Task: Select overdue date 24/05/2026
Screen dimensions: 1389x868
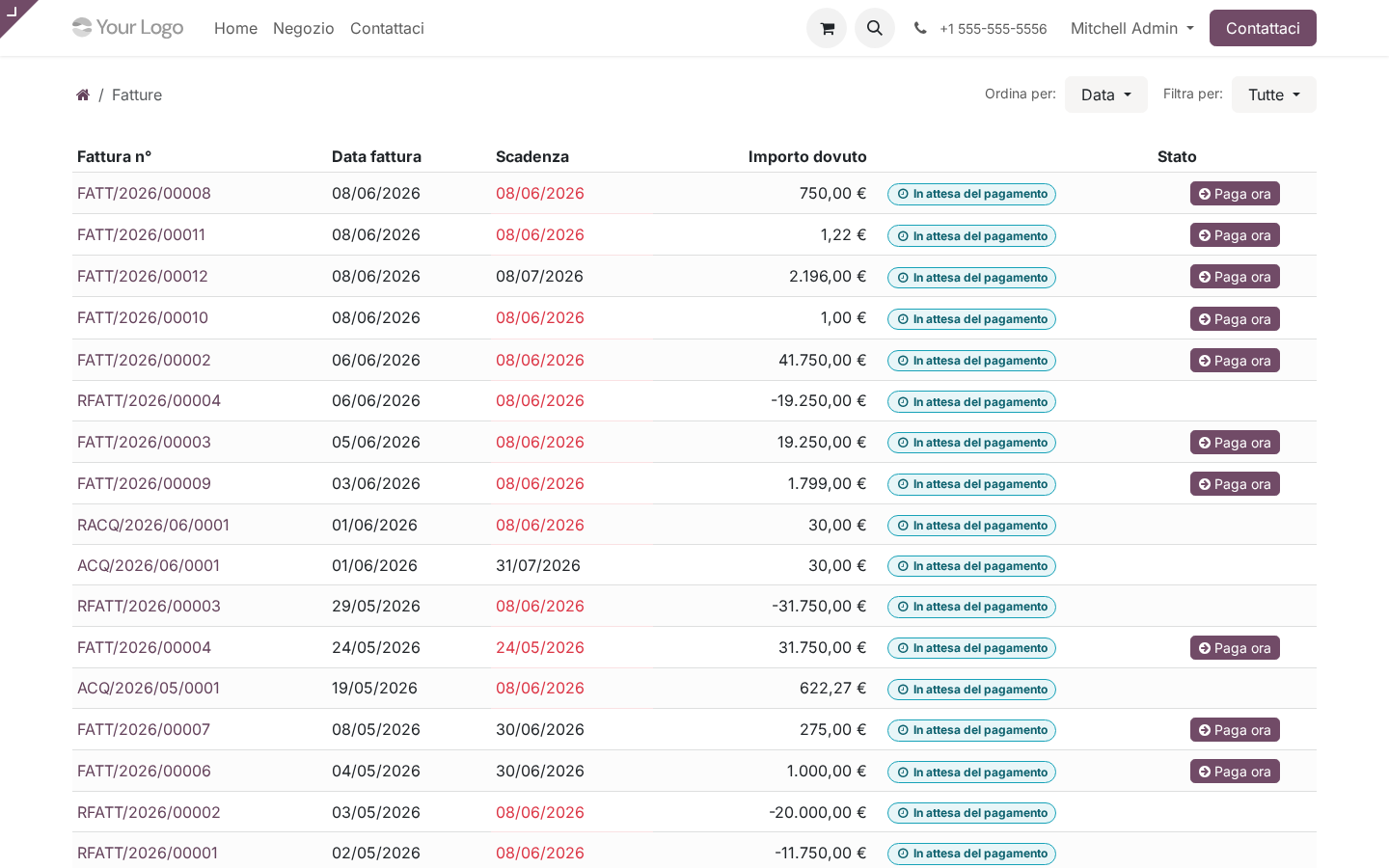Action: pos(540,647)
